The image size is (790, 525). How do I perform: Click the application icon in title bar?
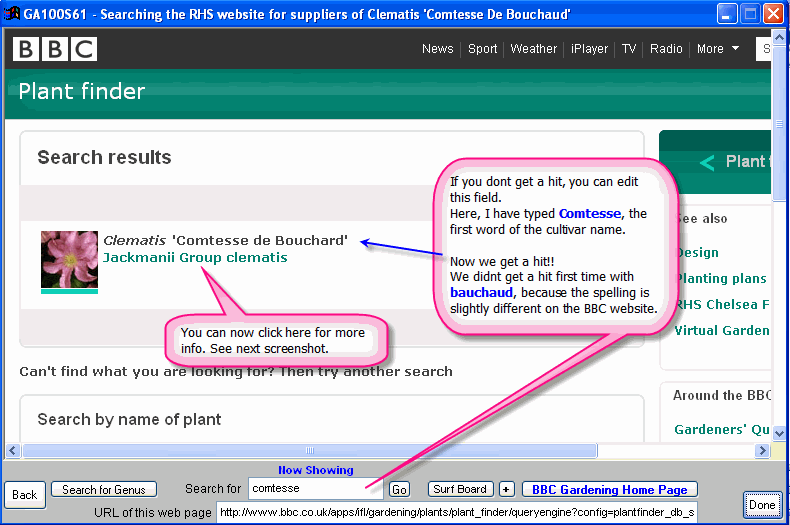[x=12, y=14]
